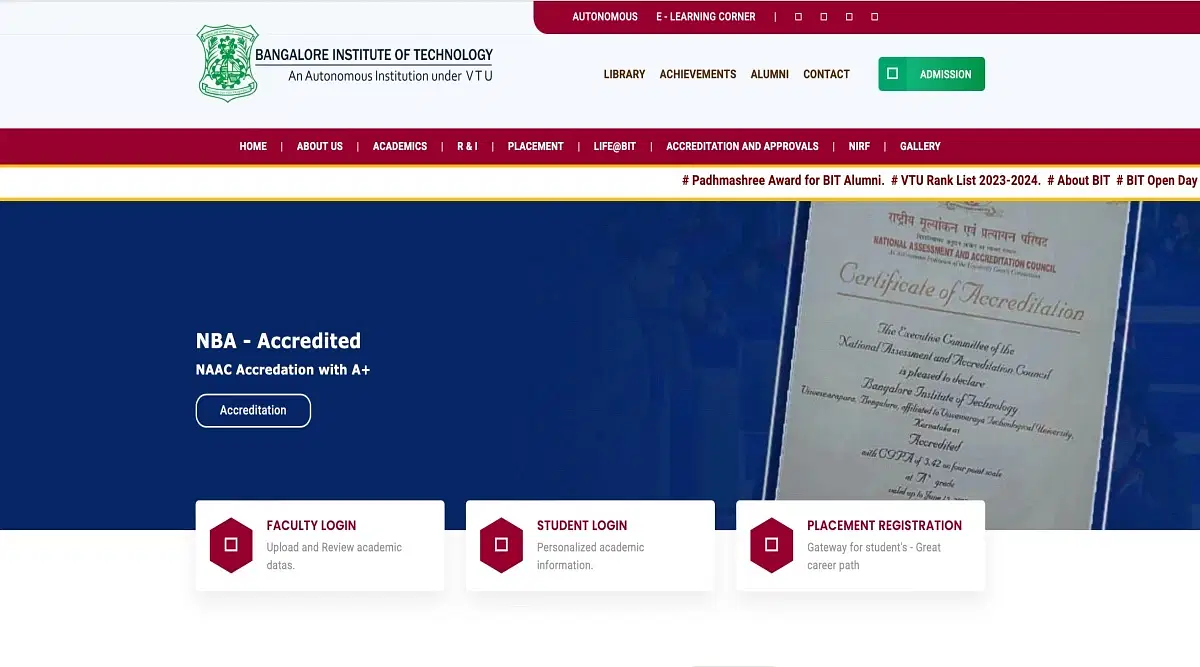Go to the Library page
This screenshot has width=1200, height=667.
pyautogui.click(x=624, y=74)
